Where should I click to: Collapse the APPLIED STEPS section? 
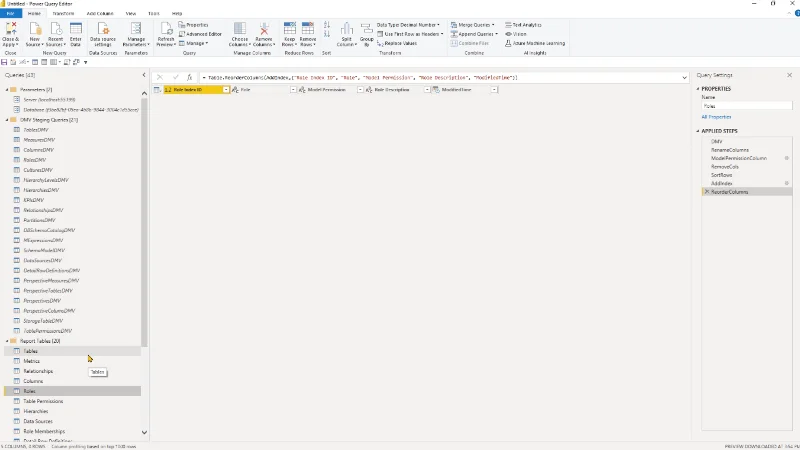698,131
